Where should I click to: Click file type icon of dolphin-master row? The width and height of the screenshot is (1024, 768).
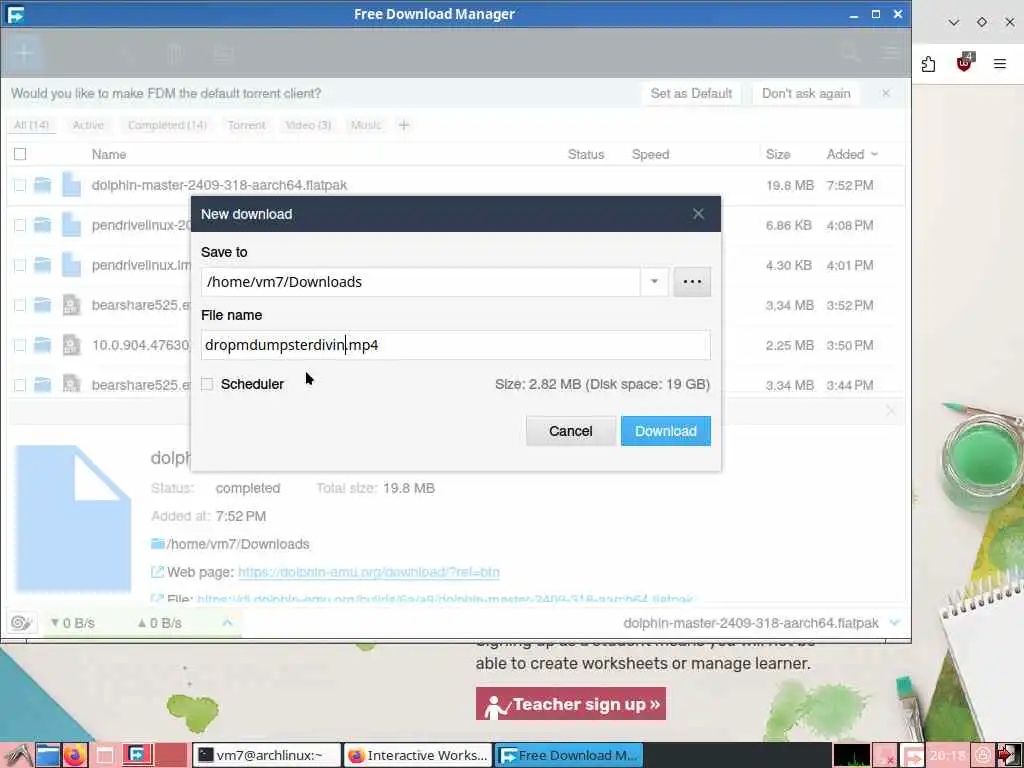pyautogui.click(x=71, y=185)
